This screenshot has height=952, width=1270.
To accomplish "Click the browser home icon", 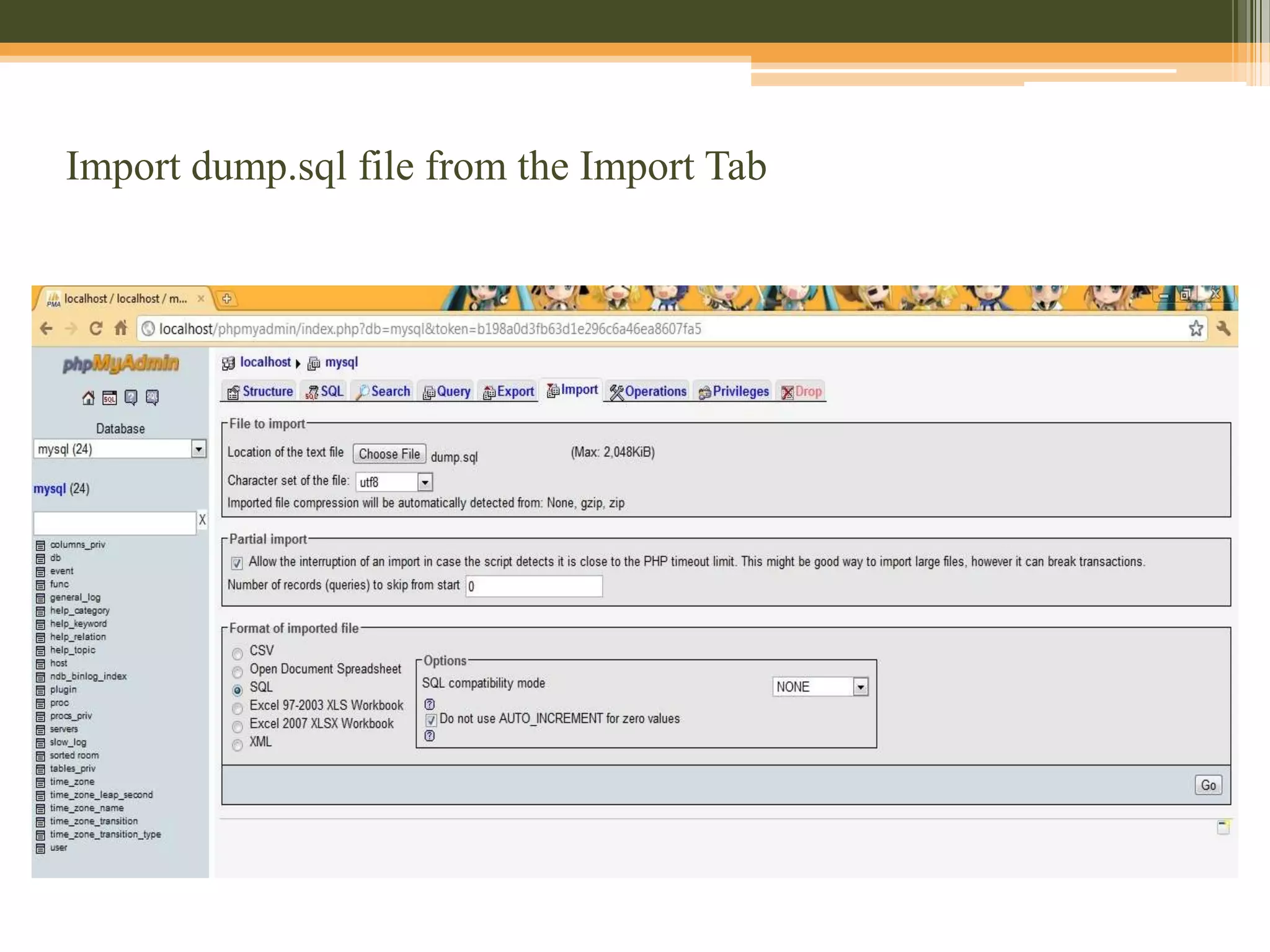I will click(x=121, y=328).
